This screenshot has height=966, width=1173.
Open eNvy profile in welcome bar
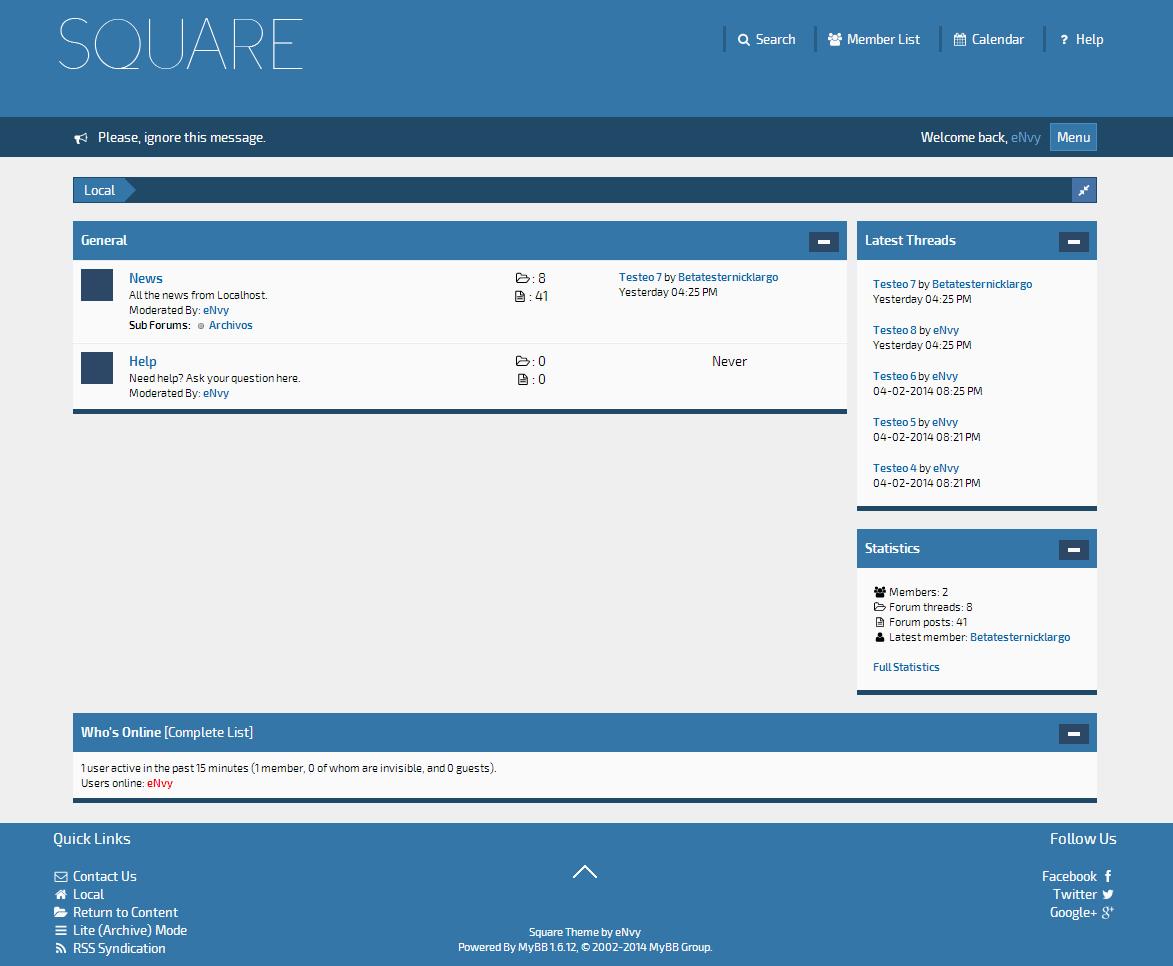tap(1026, 138)
